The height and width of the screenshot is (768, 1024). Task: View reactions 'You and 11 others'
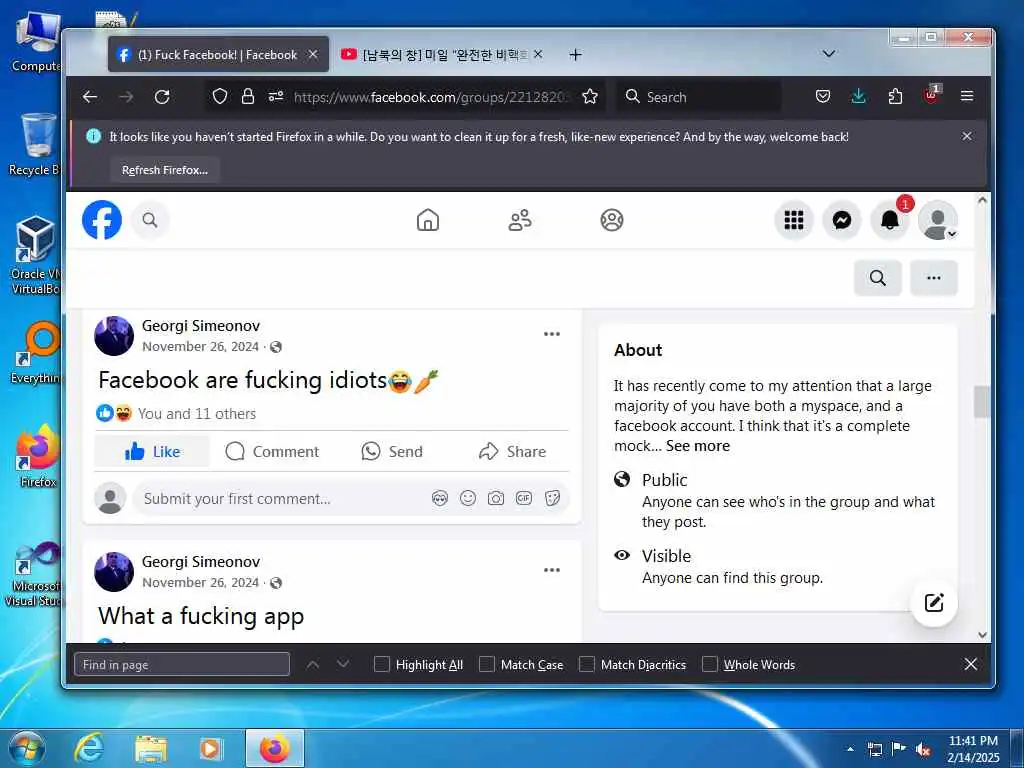pyautogui.click(x=197, y=413)
